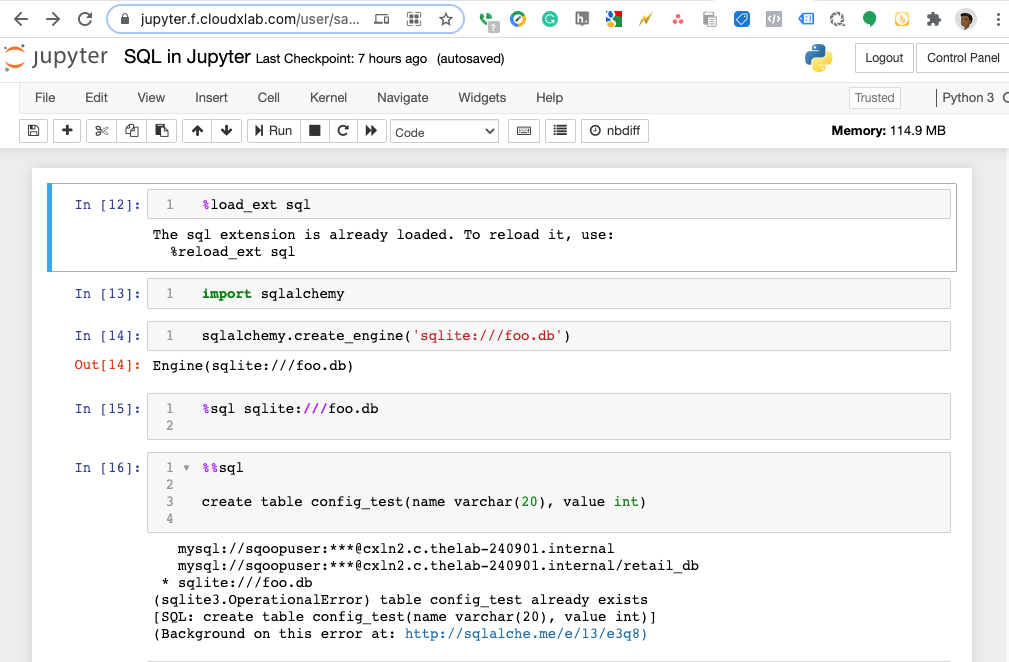Copy selected cells
Viewport: 1009px width, 662px height.
tap(131, 131)
